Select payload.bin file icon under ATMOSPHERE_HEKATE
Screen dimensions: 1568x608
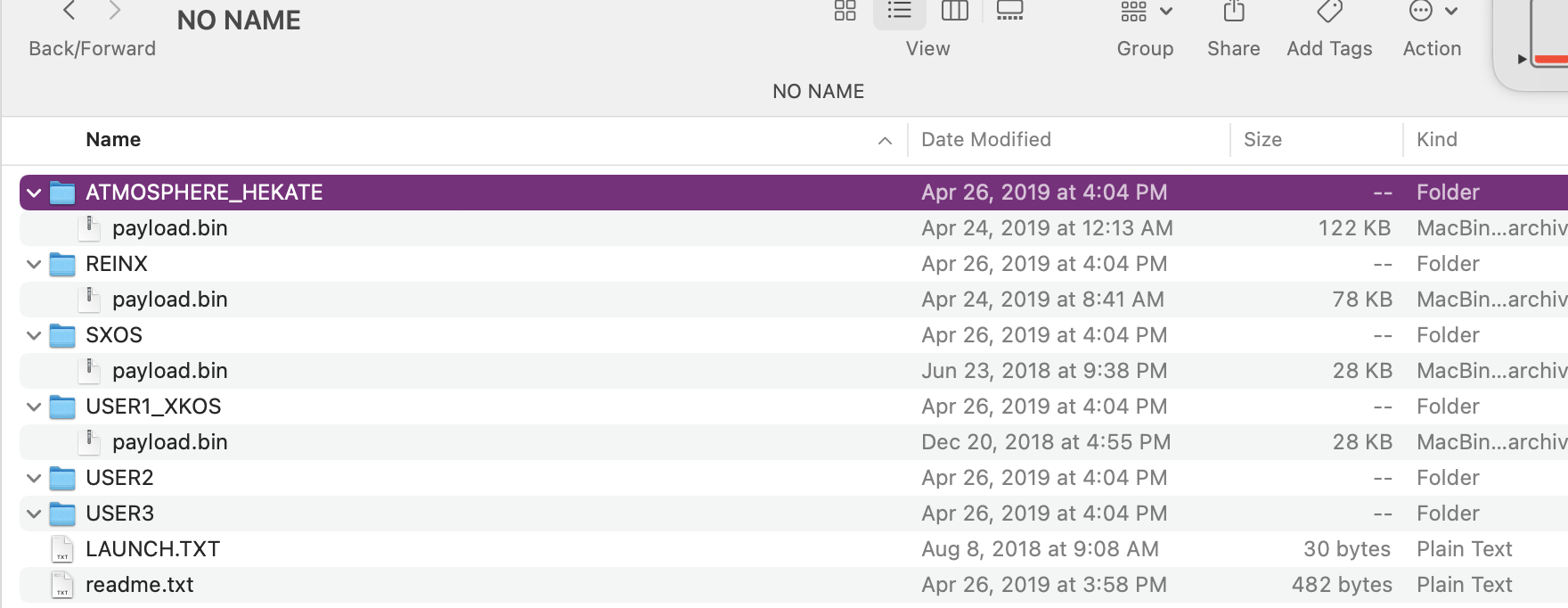[x=89, y=228]
